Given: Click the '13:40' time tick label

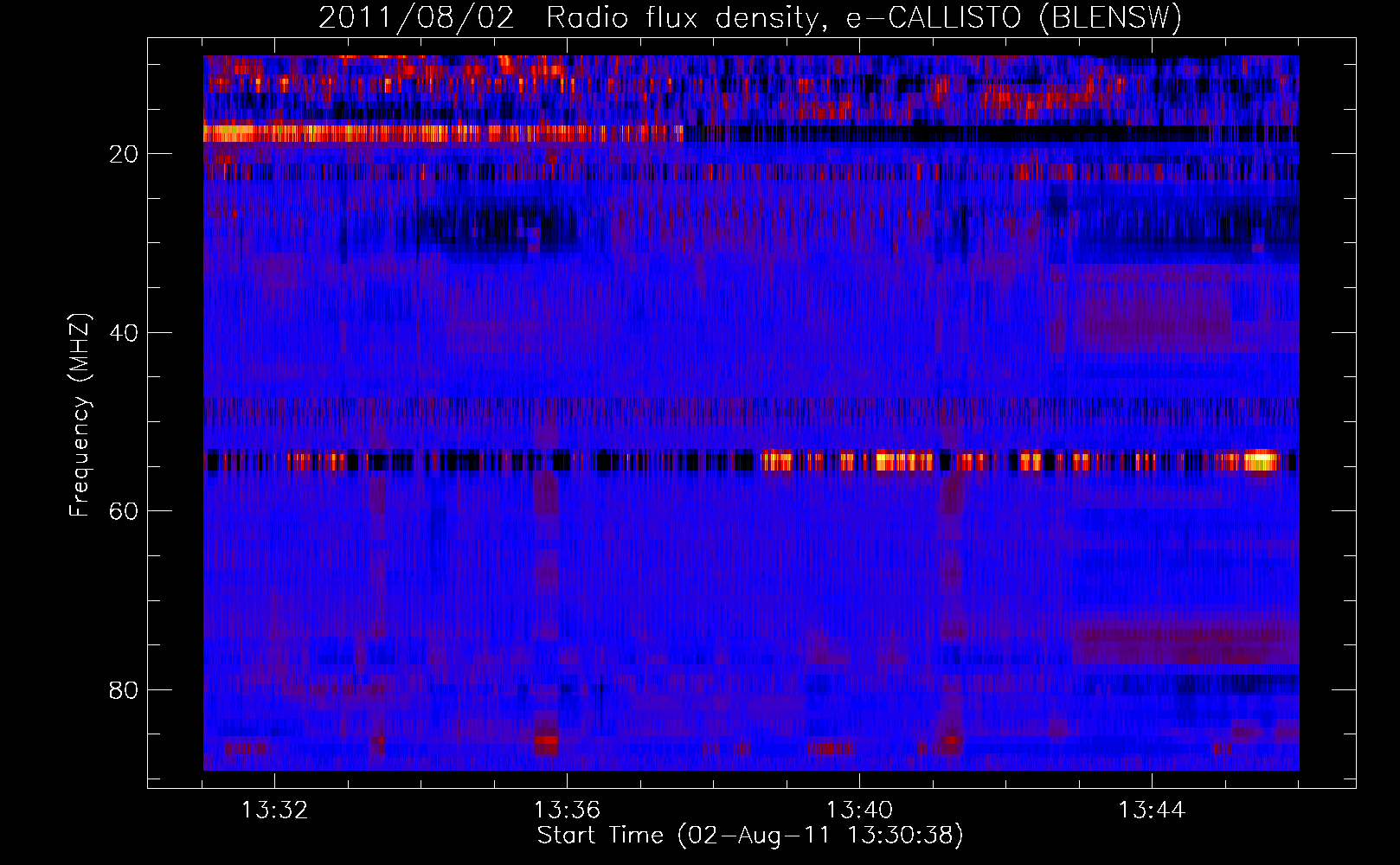Looking at the screenshot, I should click(859, 811).
